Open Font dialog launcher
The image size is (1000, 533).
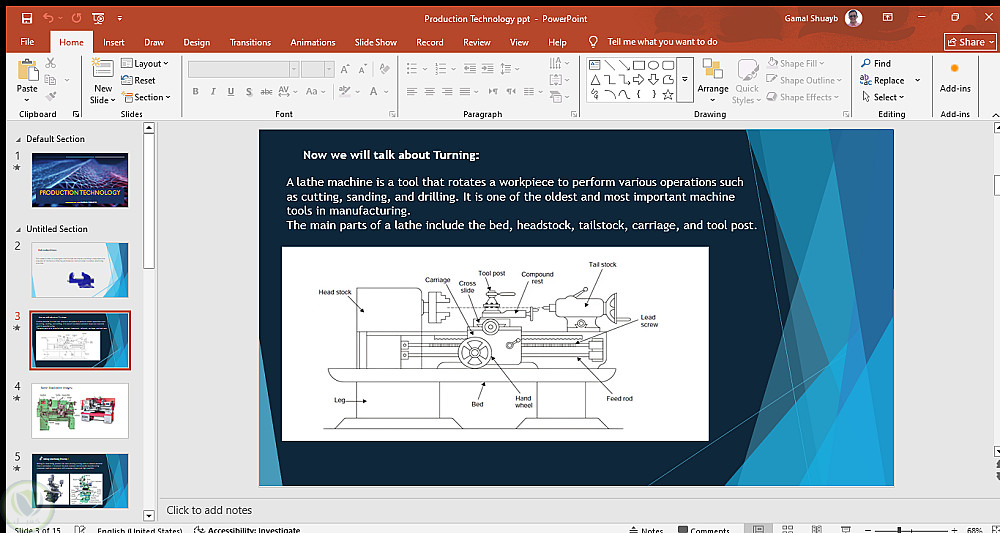click(x=392, y=114)
